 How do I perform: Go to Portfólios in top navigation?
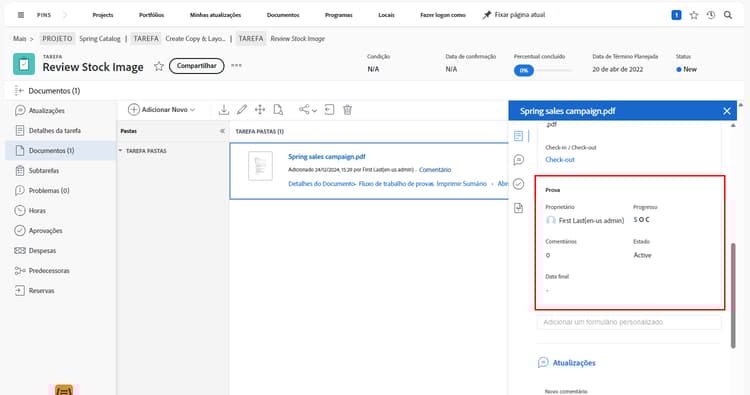click(151, 15)
